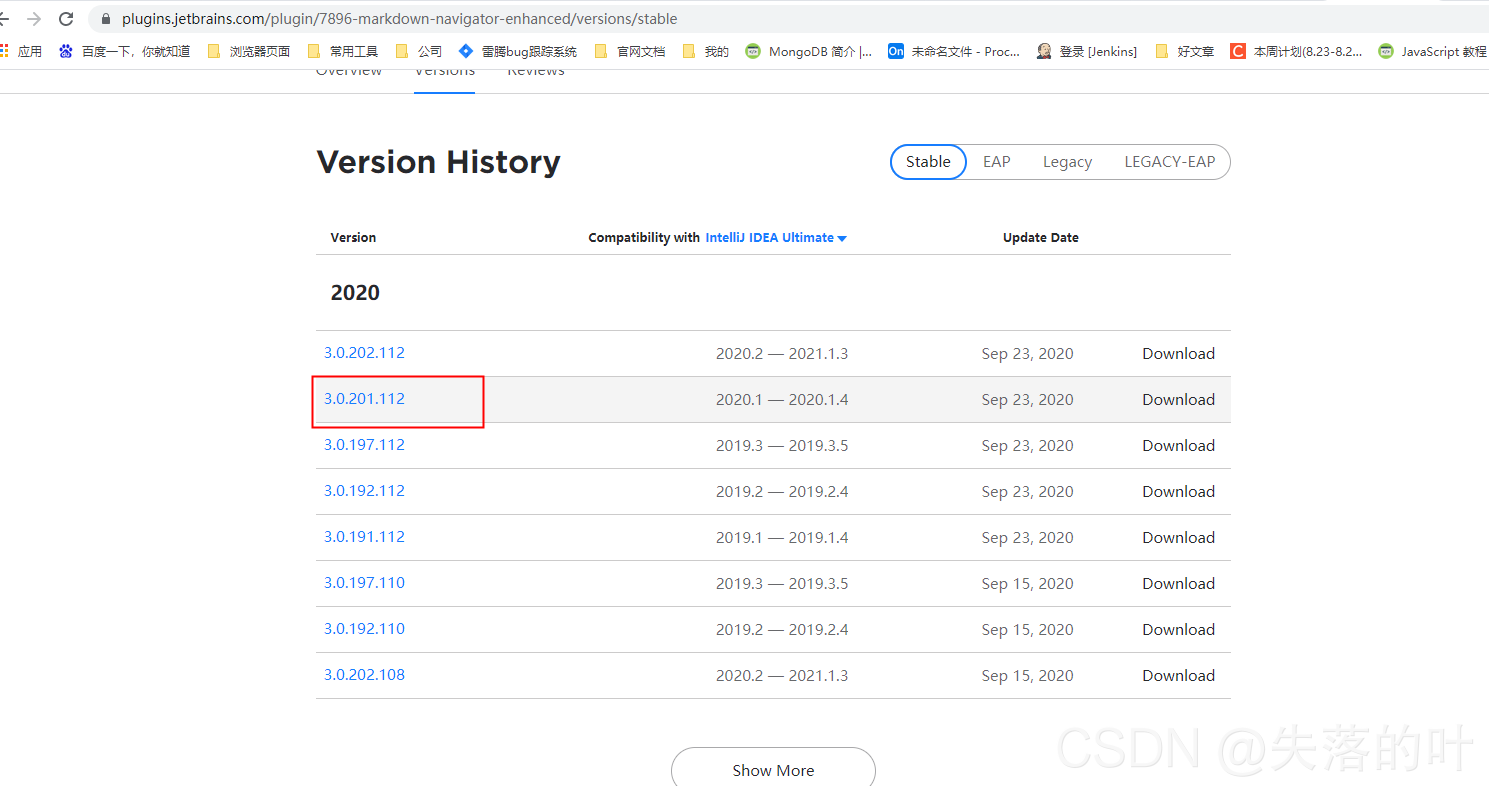This screenshot has height=786, width=1489.
Task: Select the Legacy channel
Action: (x=1067, y=162)
